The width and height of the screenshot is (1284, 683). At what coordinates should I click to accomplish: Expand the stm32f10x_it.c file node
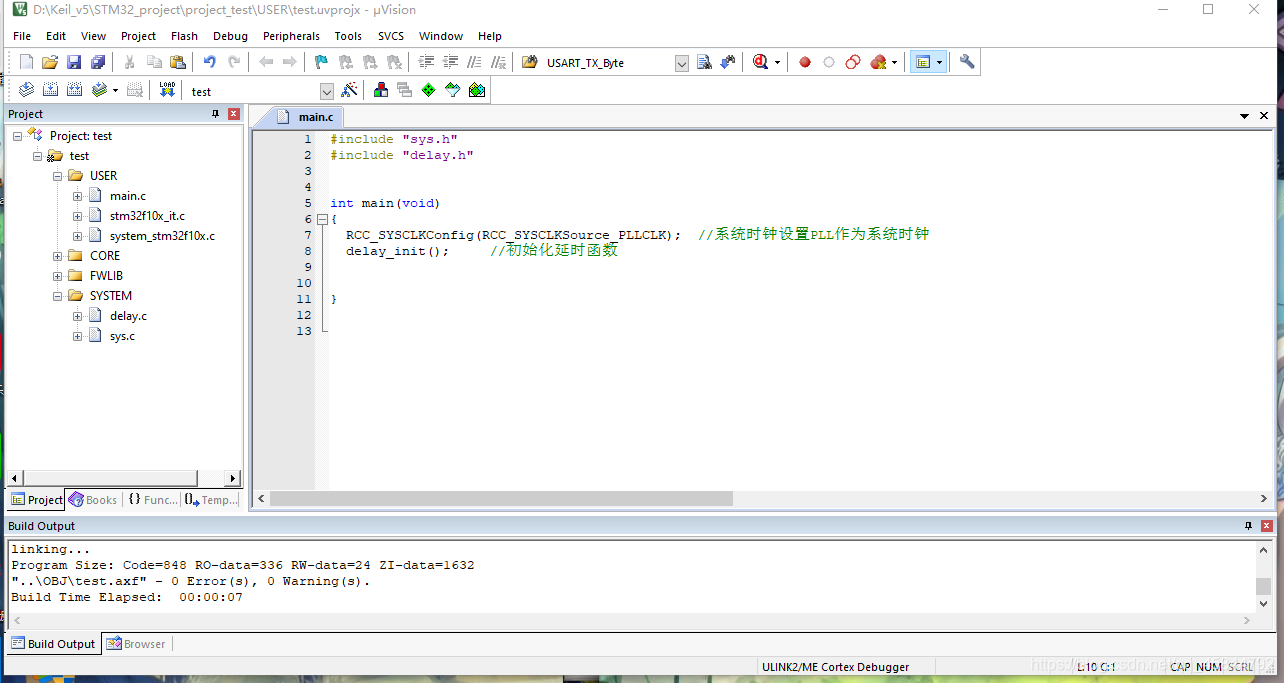(x=78, y=216)
